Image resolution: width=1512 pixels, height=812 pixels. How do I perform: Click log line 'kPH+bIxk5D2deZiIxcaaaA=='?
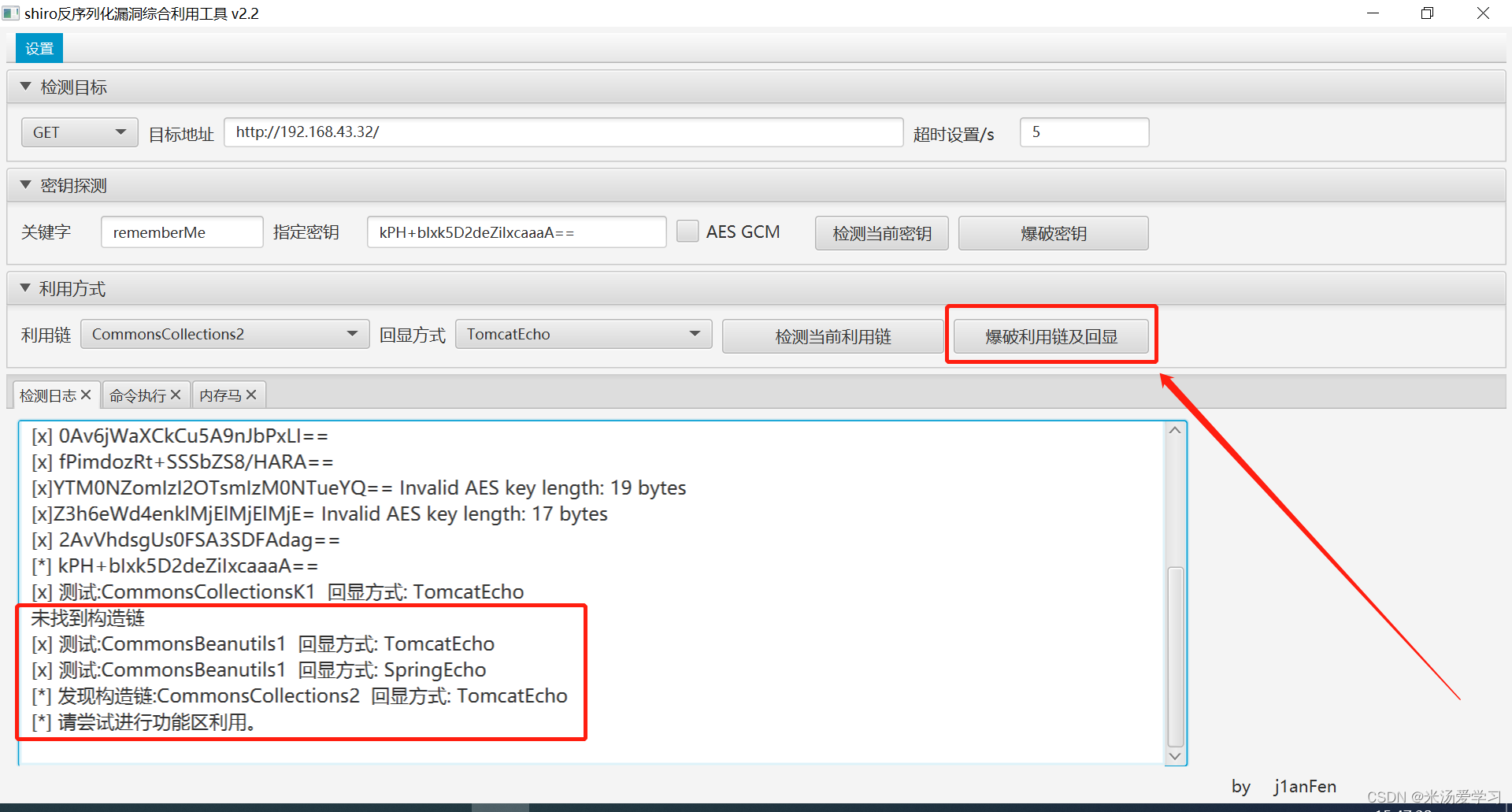(x=175, y=565)
